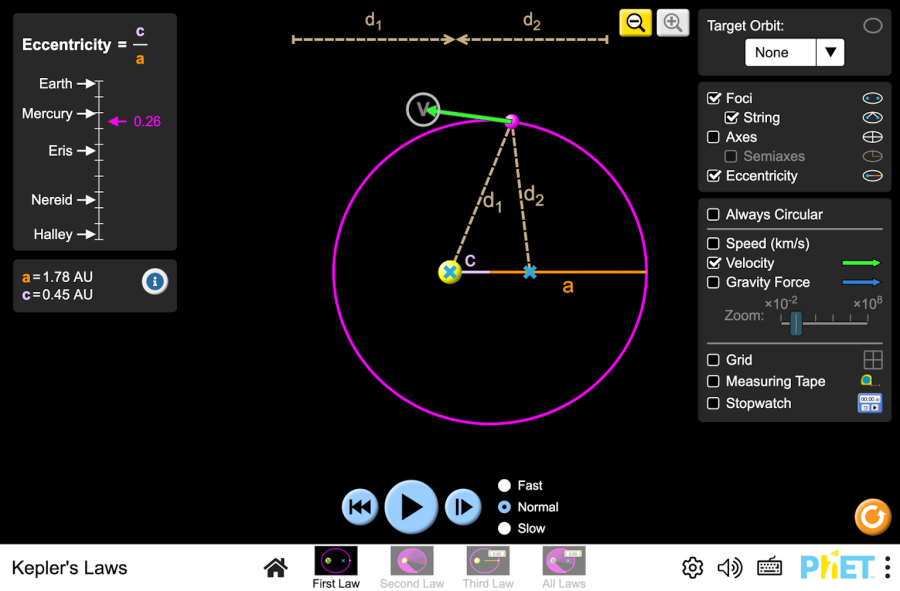Enable the Axes checkbox
This screenshot has width=900, height=591.
click(x=714, y=137)
